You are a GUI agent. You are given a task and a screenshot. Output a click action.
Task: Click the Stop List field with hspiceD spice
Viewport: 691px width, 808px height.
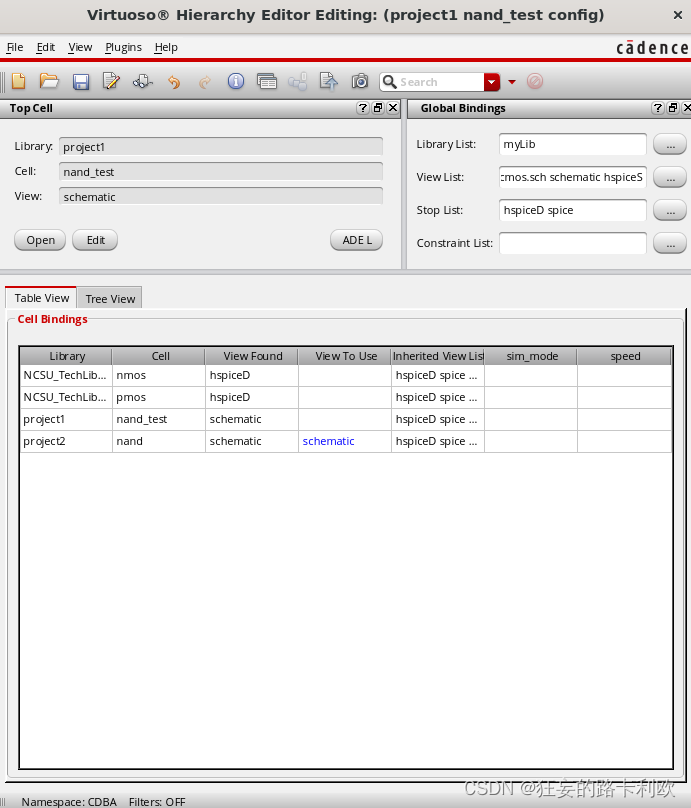[572, 210]
